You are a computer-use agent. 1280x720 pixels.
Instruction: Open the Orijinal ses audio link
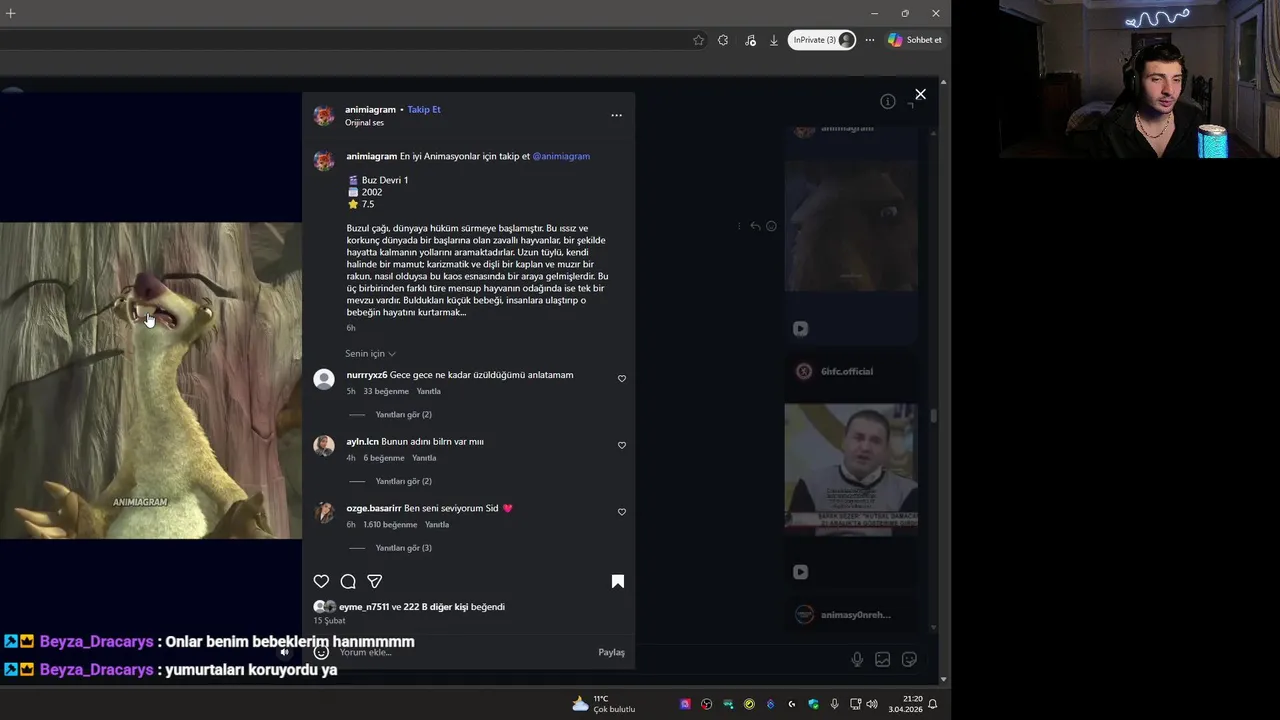[364, 122]
